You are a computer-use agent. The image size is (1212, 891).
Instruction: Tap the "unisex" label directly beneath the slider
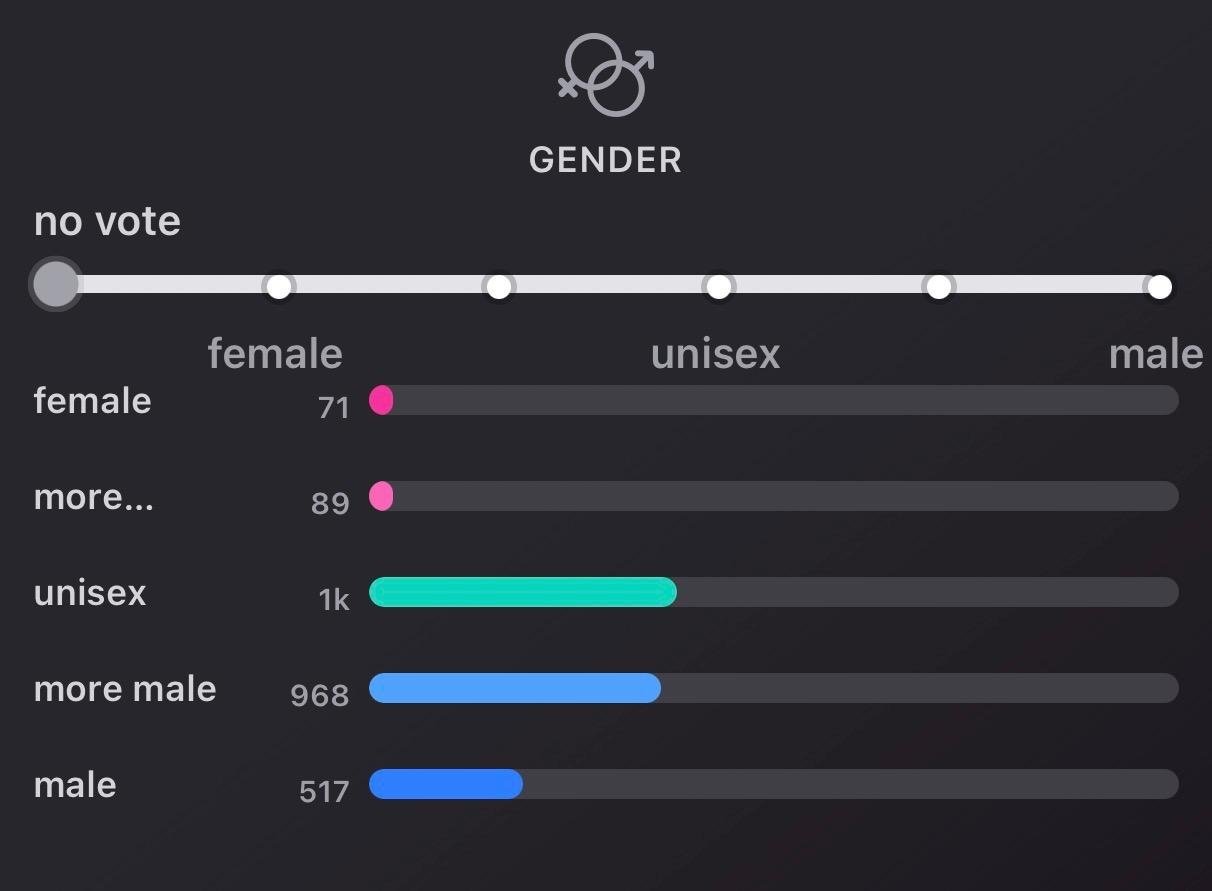[715, 354]
